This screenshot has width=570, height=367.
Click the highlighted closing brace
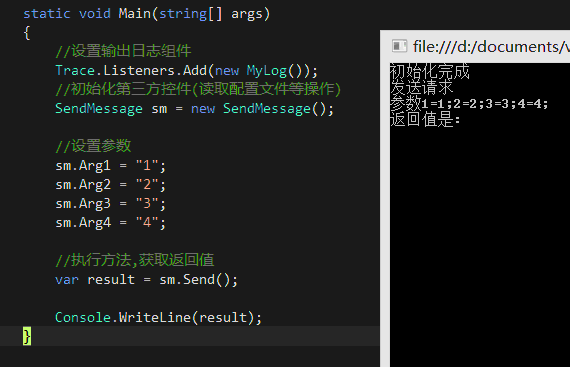tap(27, 336)
